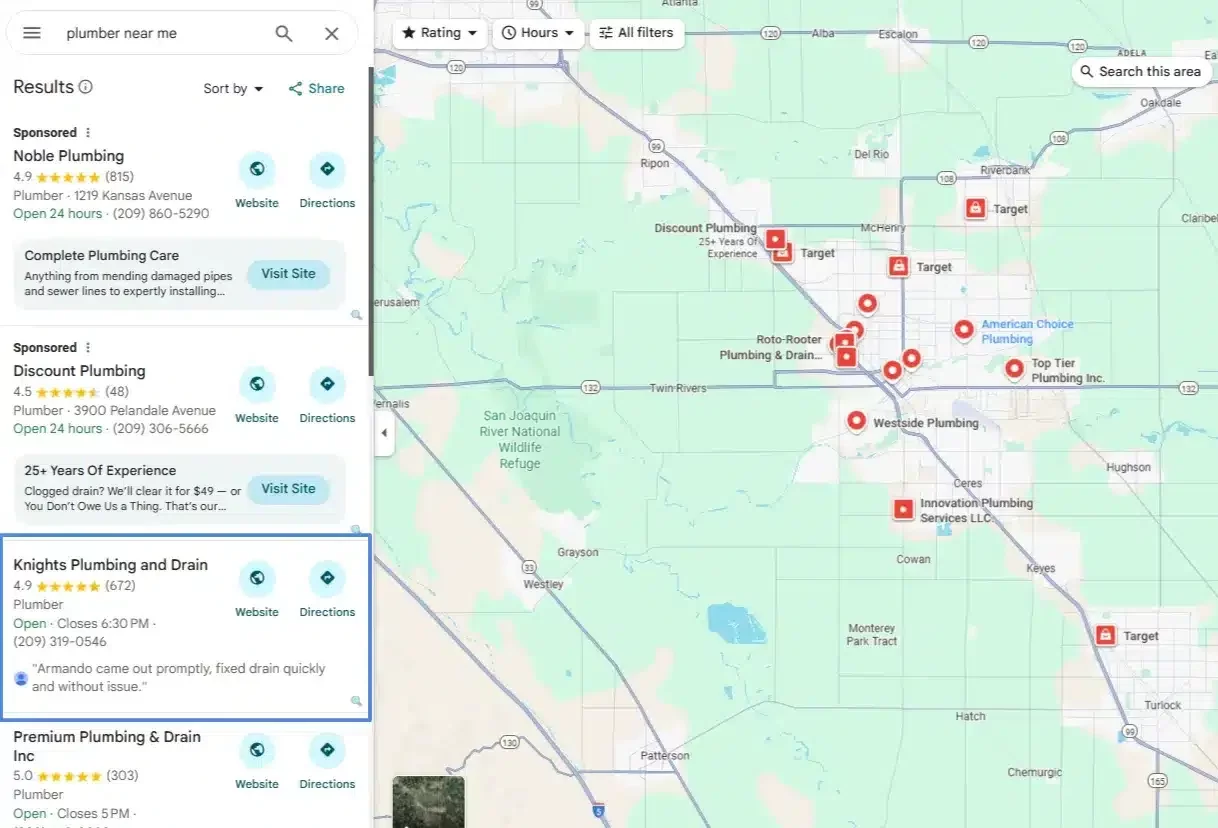Click the Results info icon
This screenshot has height=828, width=1218.
pos(86,87)
